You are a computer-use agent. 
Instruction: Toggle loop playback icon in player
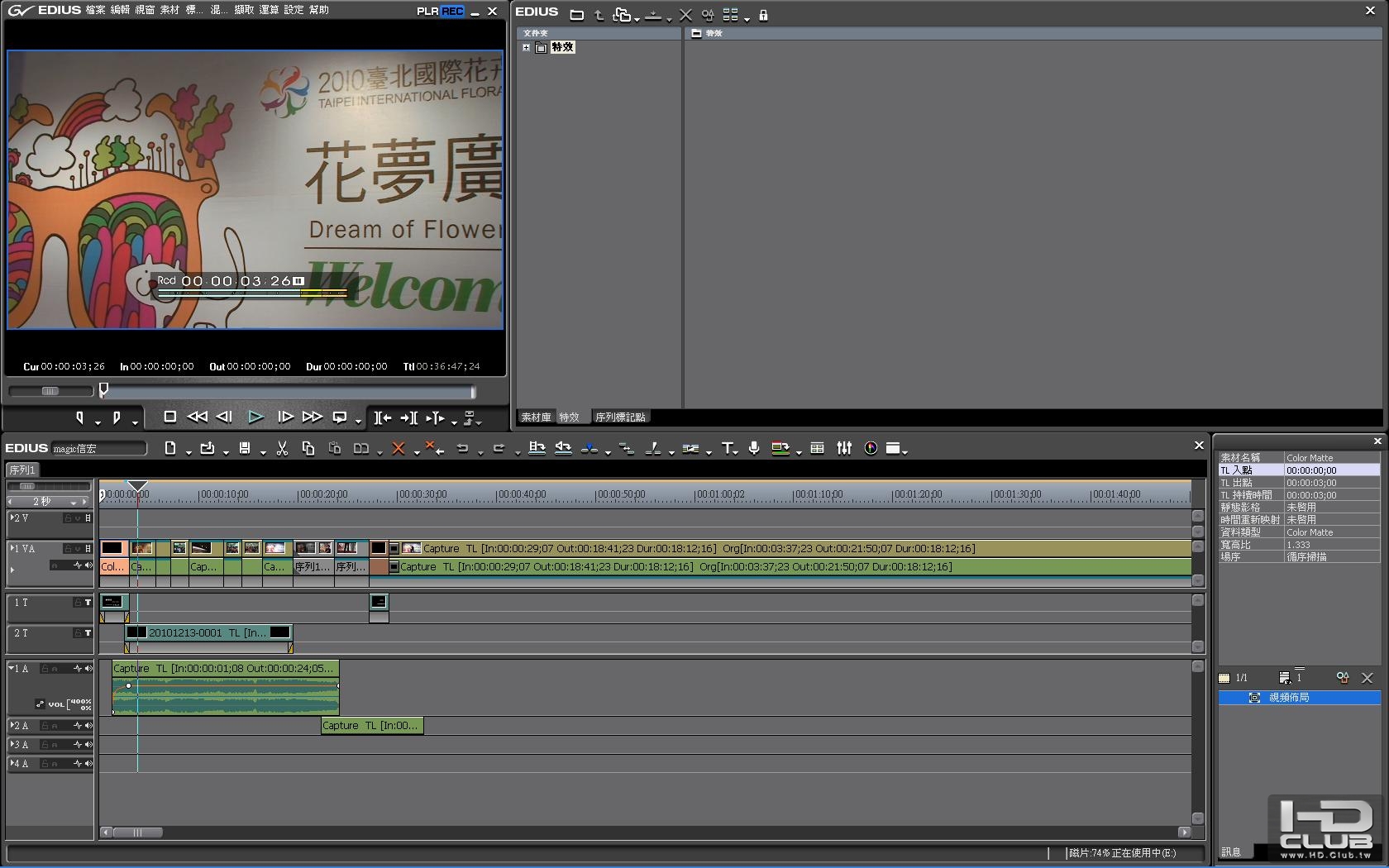point(340,417)
